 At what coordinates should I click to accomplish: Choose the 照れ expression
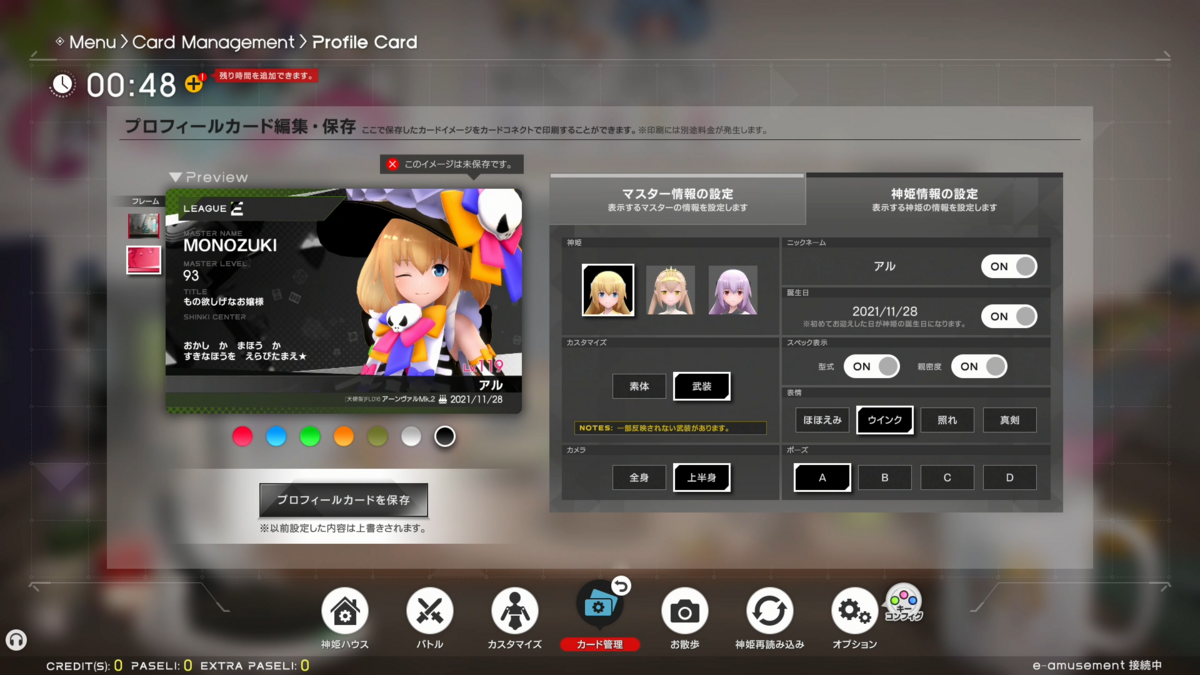[947, 420]
